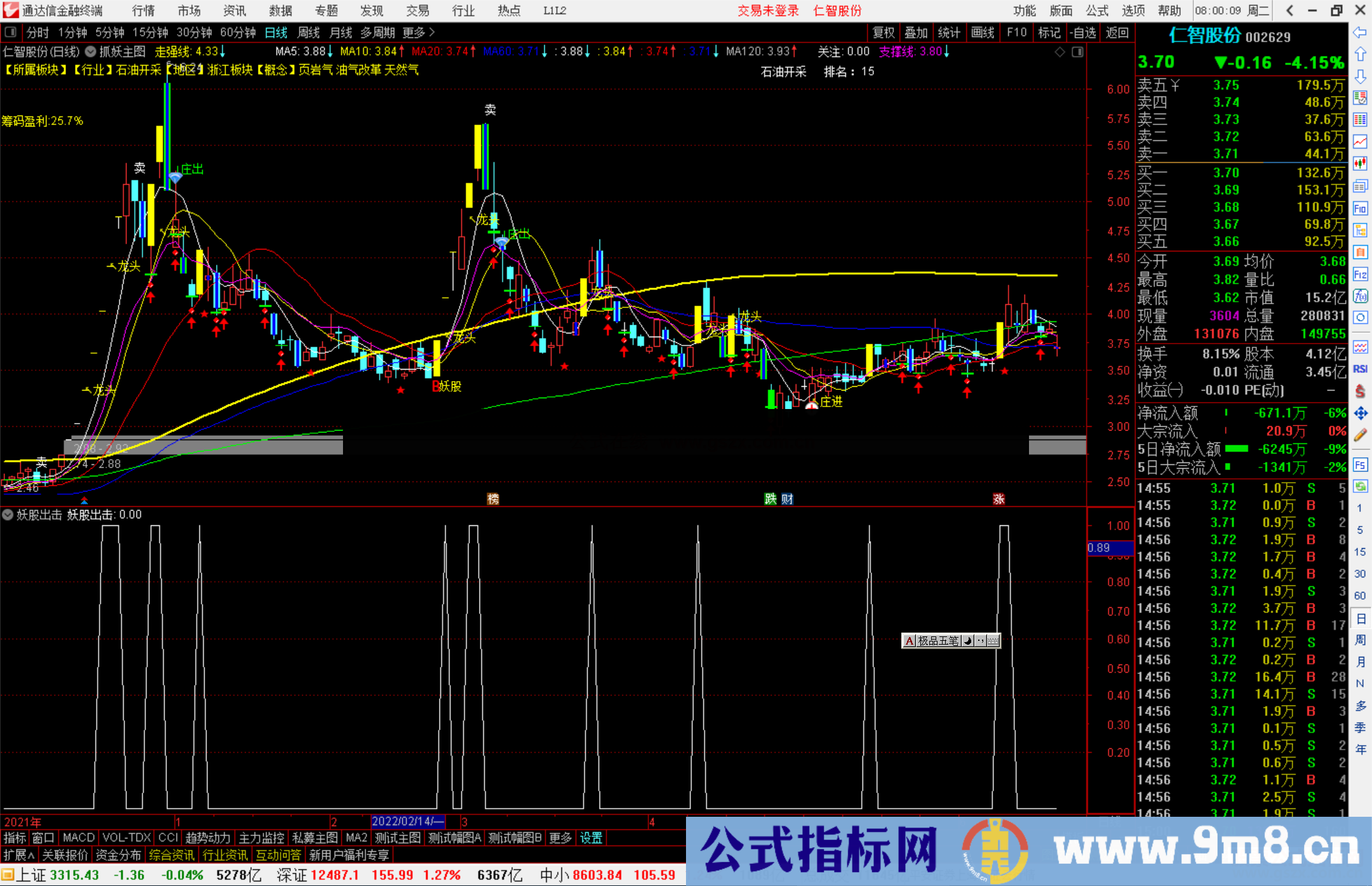Open the F10 fundamental data icon in right sidebar

(1361, 209)
